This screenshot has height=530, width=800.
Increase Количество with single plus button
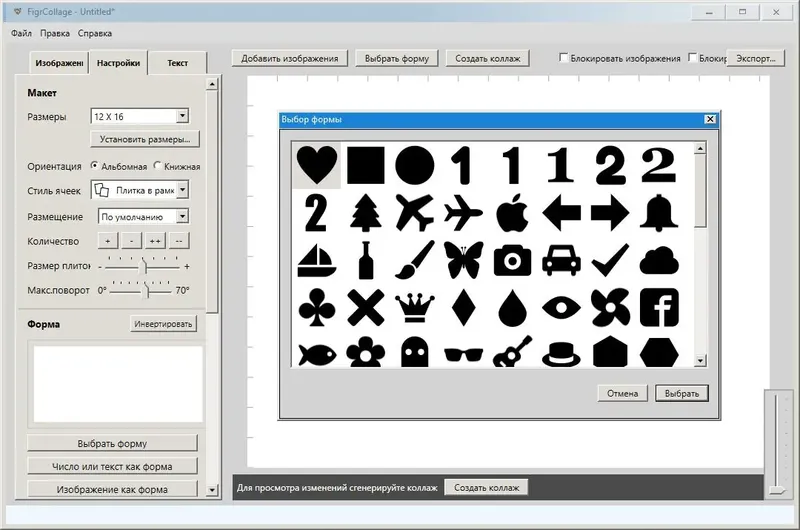pyautogui.click(x=108, y=241)
